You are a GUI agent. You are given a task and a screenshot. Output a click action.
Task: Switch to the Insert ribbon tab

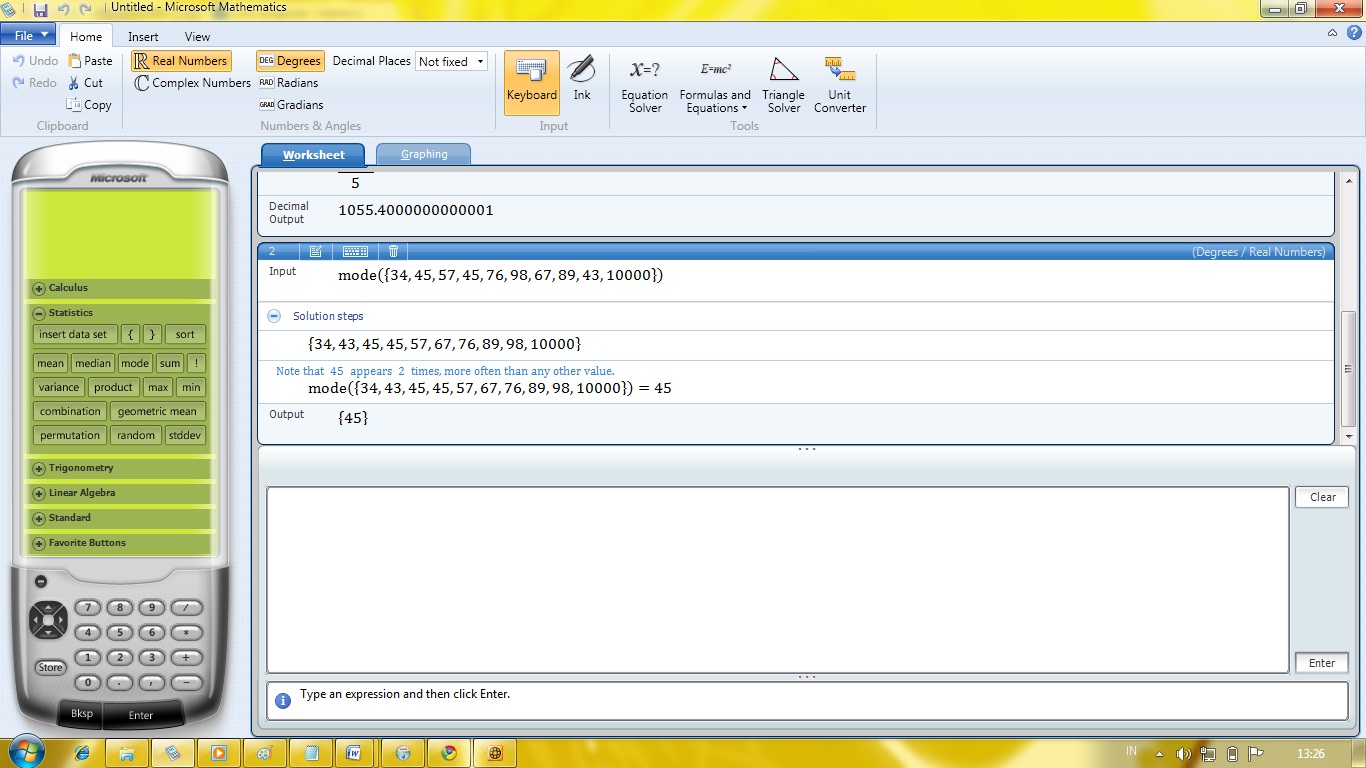pyautogui.click(x=143, y=36)
